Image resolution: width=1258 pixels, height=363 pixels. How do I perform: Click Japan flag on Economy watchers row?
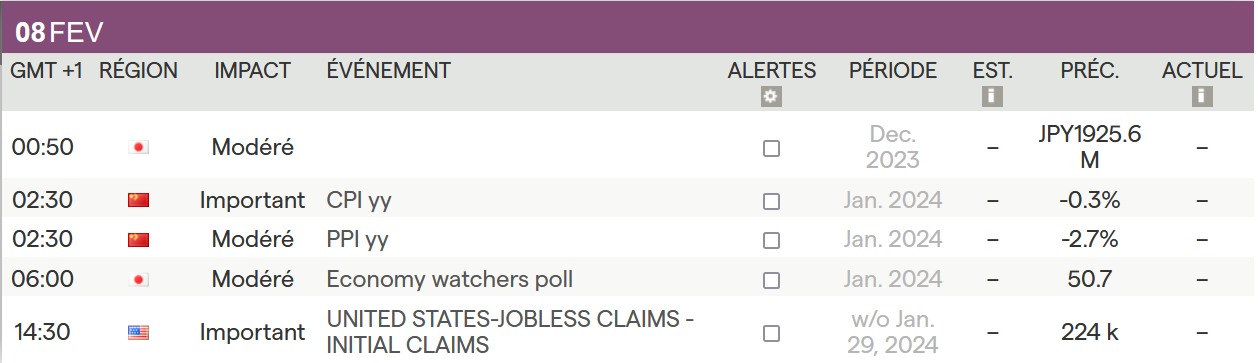139,280
